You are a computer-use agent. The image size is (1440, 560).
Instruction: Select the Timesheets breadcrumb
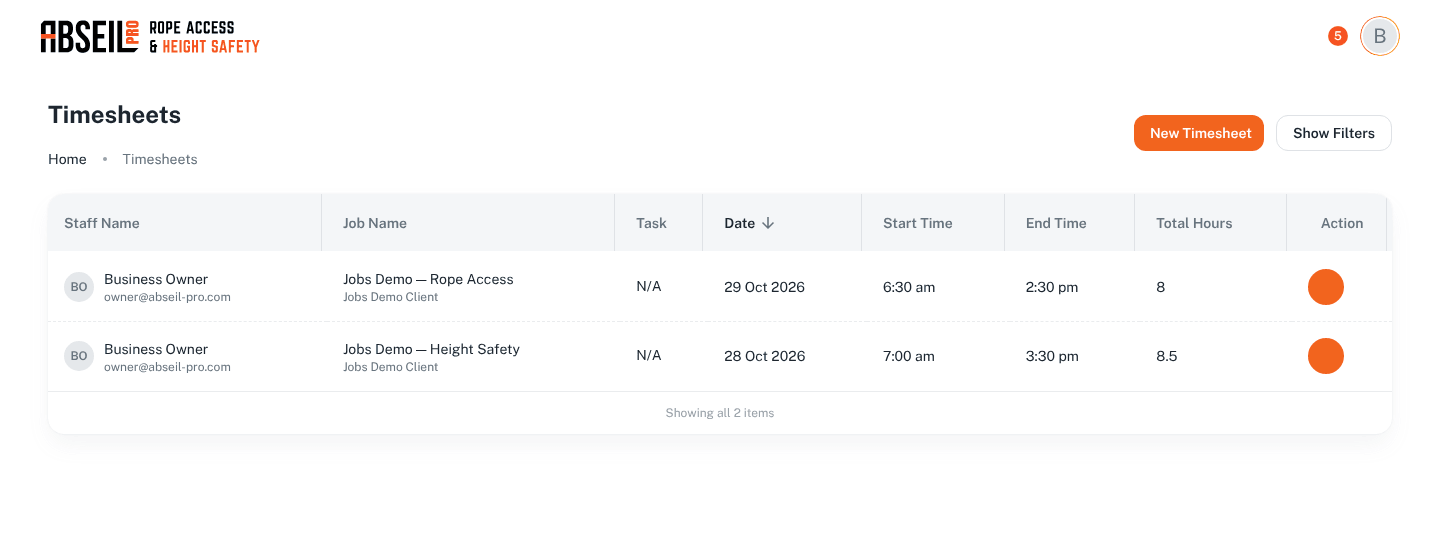(x=160, y=159)
